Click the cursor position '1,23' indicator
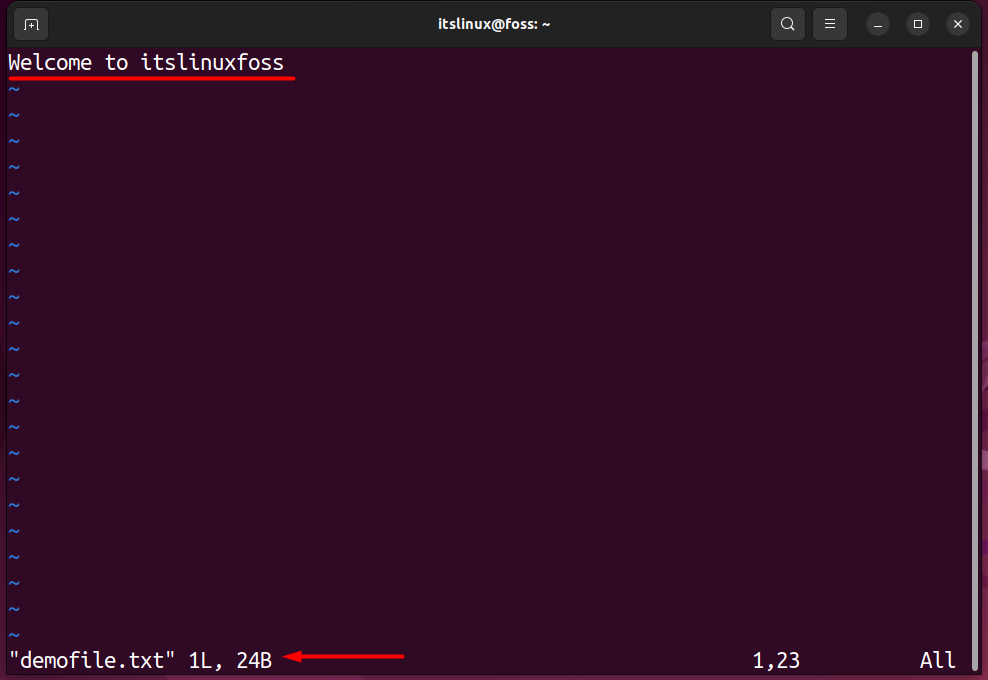This screenshot has height=680, width=988. (776, 660)
